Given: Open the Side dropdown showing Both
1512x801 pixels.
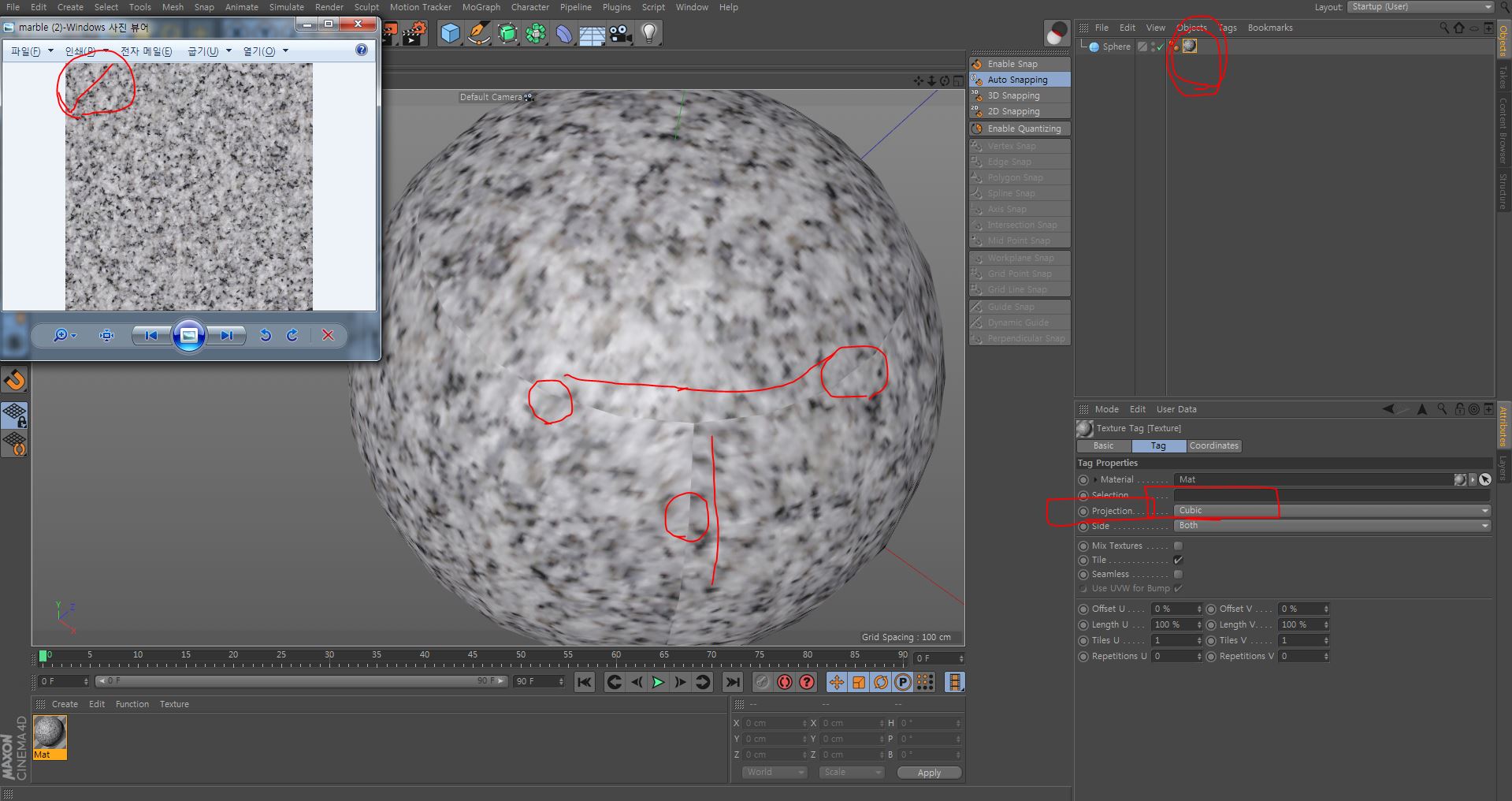Looking at the screenshot, I should click(1332, 526).
